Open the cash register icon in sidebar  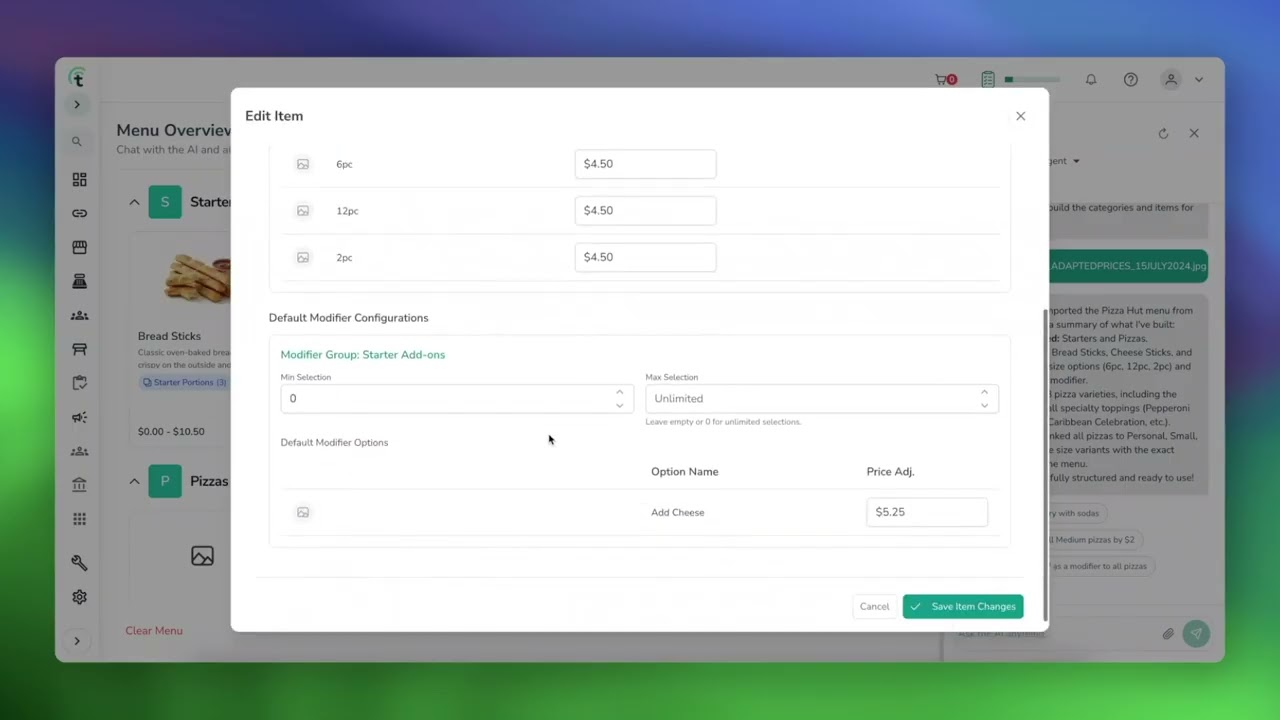point(79,282)
